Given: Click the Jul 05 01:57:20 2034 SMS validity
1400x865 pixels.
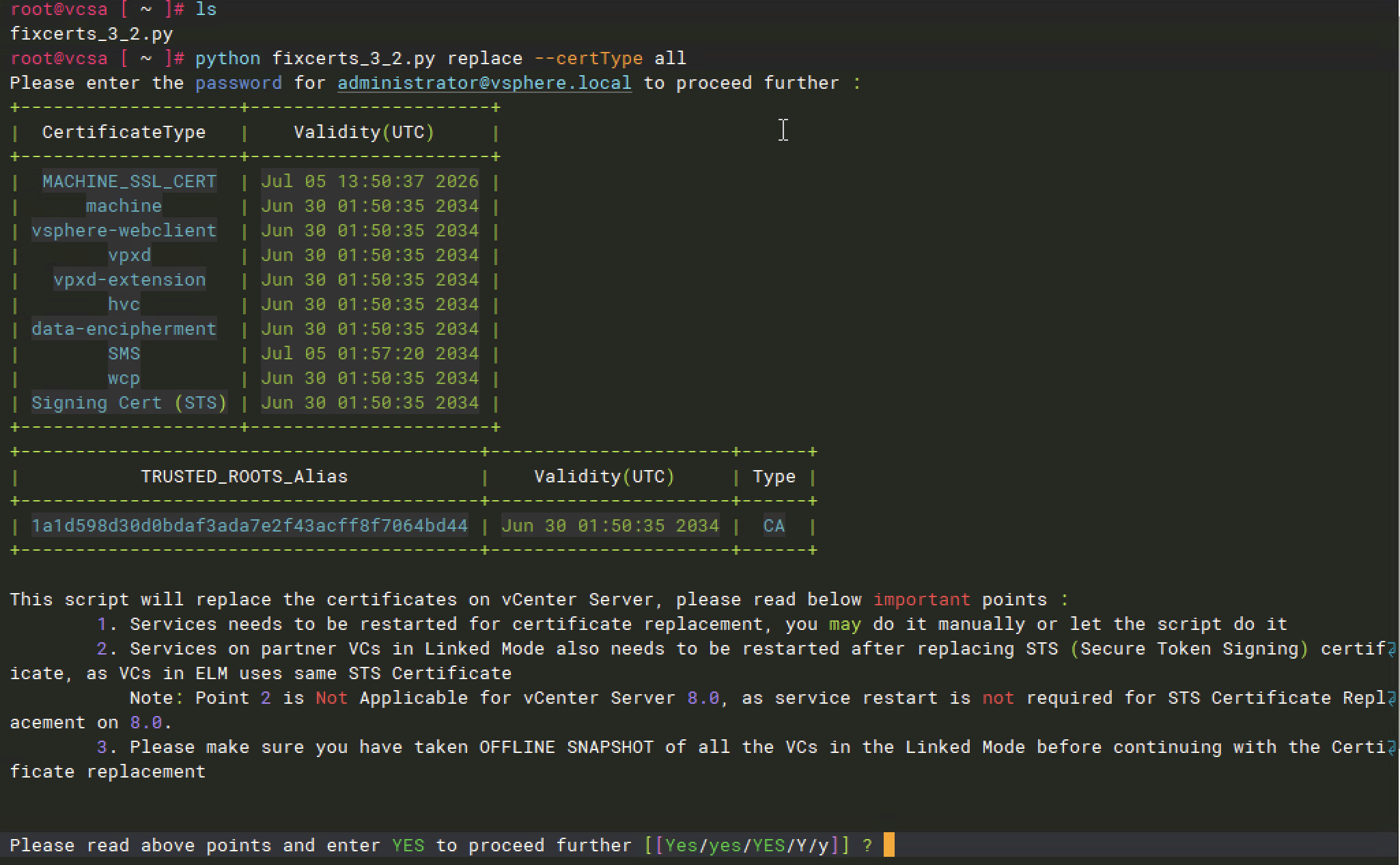Looking at the screenshot, I should (369, 354).
